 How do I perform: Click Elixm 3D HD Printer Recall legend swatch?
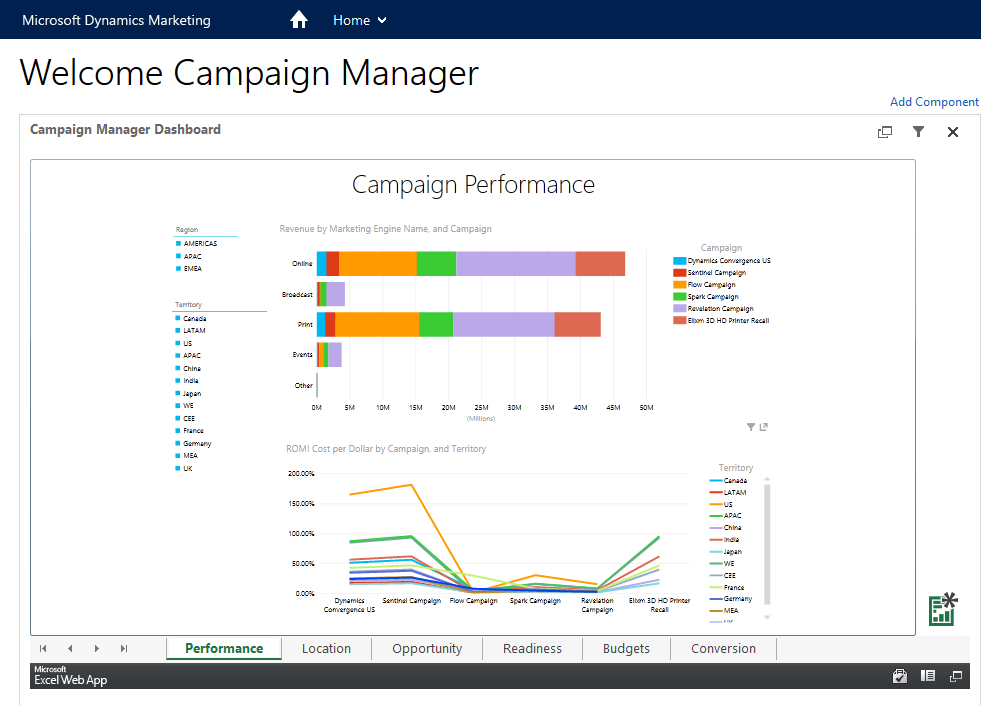pyautogui.click(x=679, y=320)
